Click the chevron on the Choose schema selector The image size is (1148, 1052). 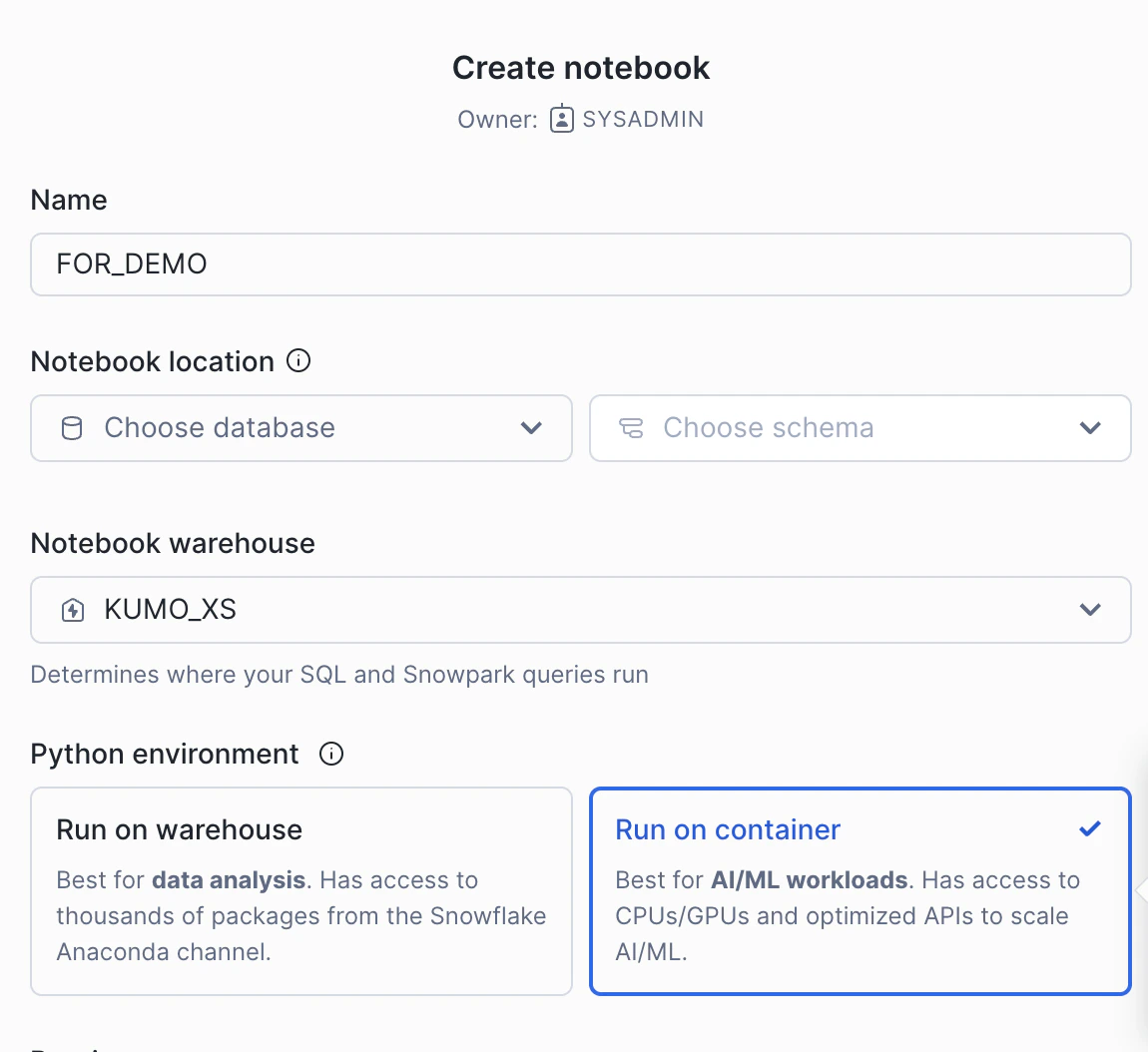[x=1090, y=427]
